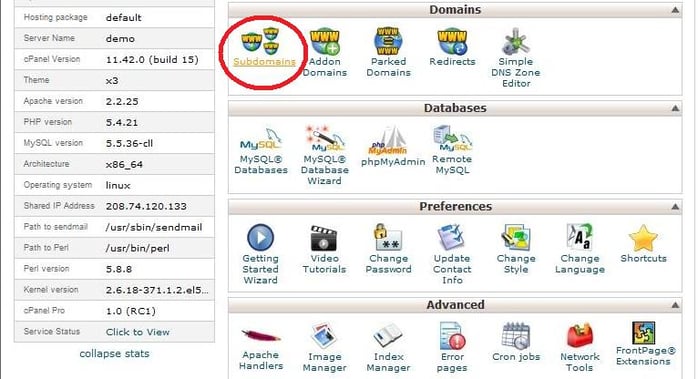This screenshot has height=379, width=698.
Task: Open Apache Handlers
Action: 261,336
